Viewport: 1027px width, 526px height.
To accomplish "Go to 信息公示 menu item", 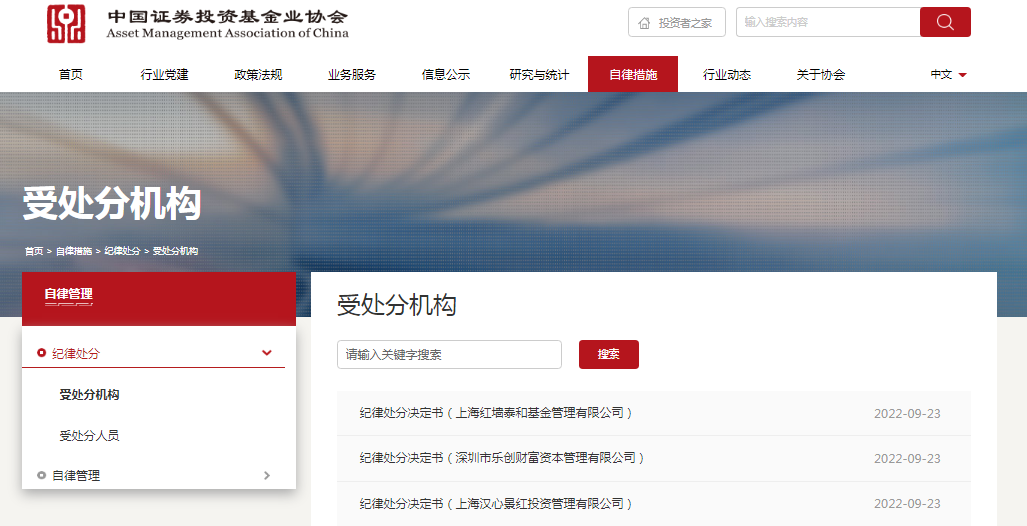I will (x=446, y=74).
